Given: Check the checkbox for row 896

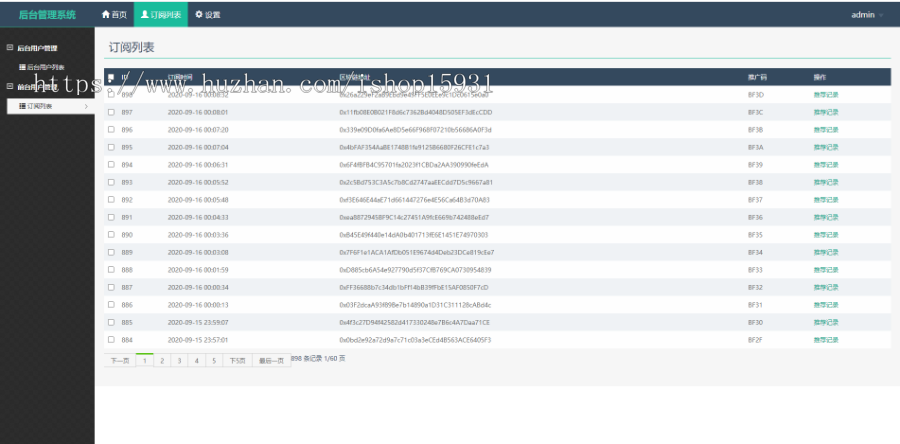Looking at the screenshot, I should 111,130.
